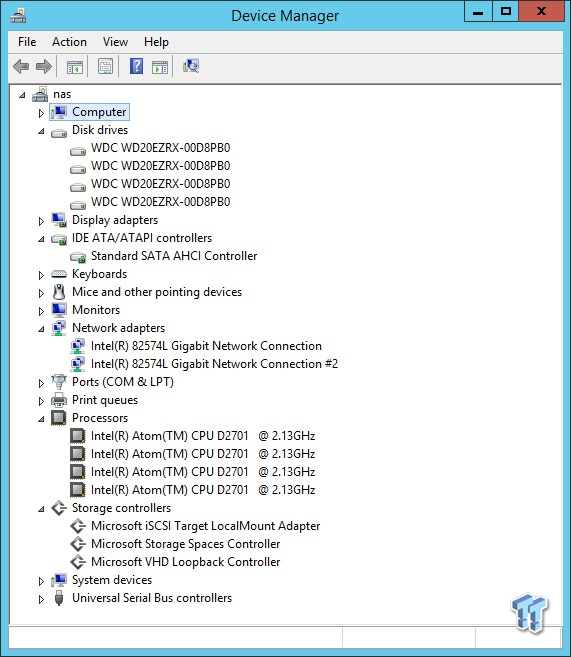Screen dimensions: 571x657
Task: Open the View menu
Action: coord(115,42)
